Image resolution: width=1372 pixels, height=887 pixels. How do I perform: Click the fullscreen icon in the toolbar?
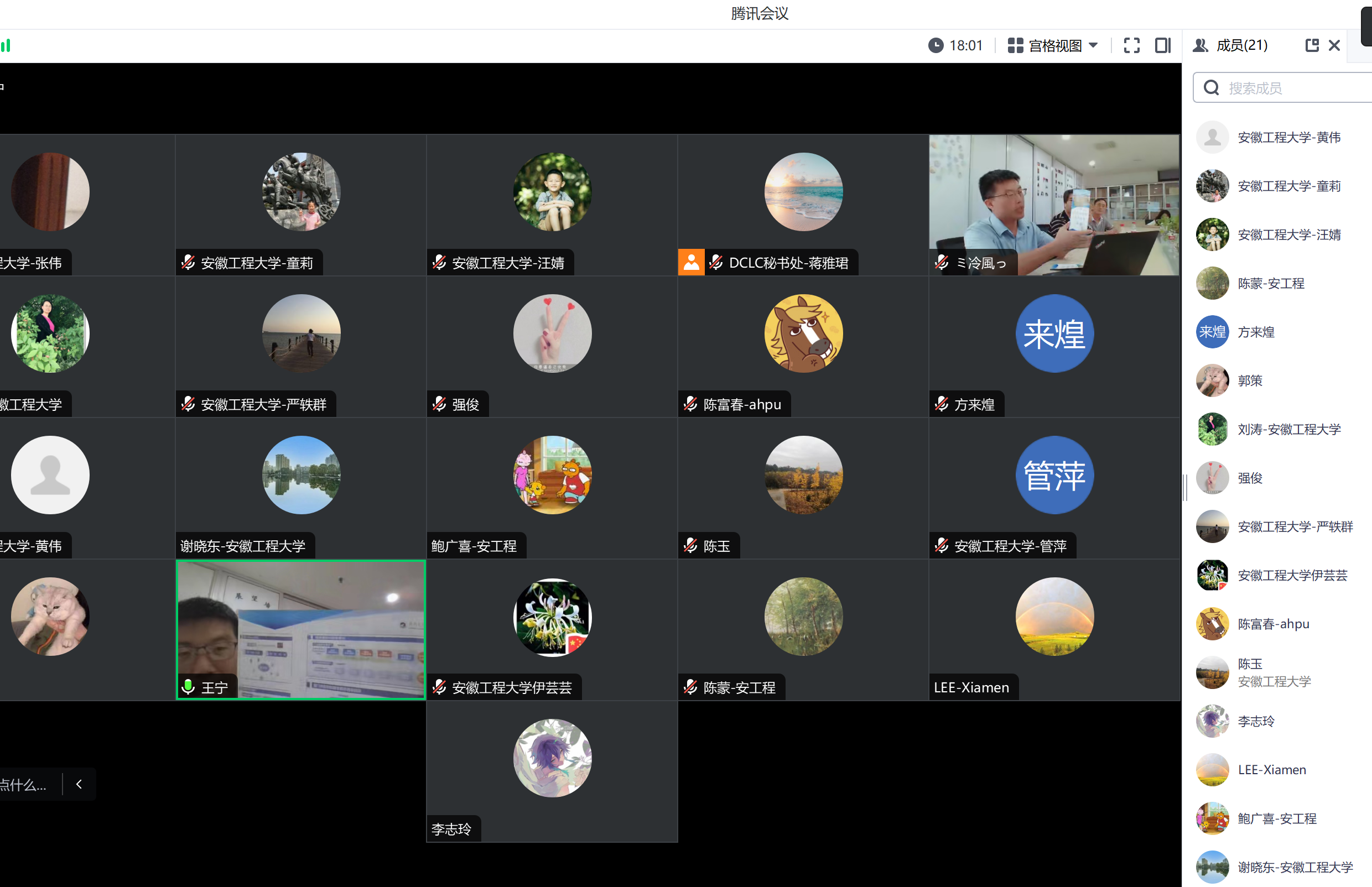click(x=1131, y=45)
